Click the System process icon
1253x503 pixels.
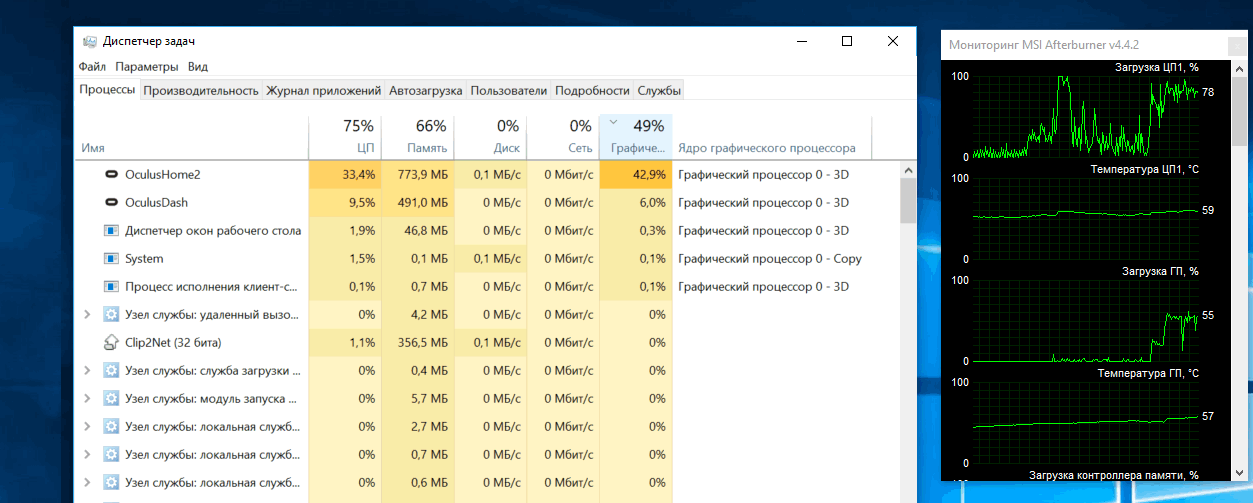point(112,258)
